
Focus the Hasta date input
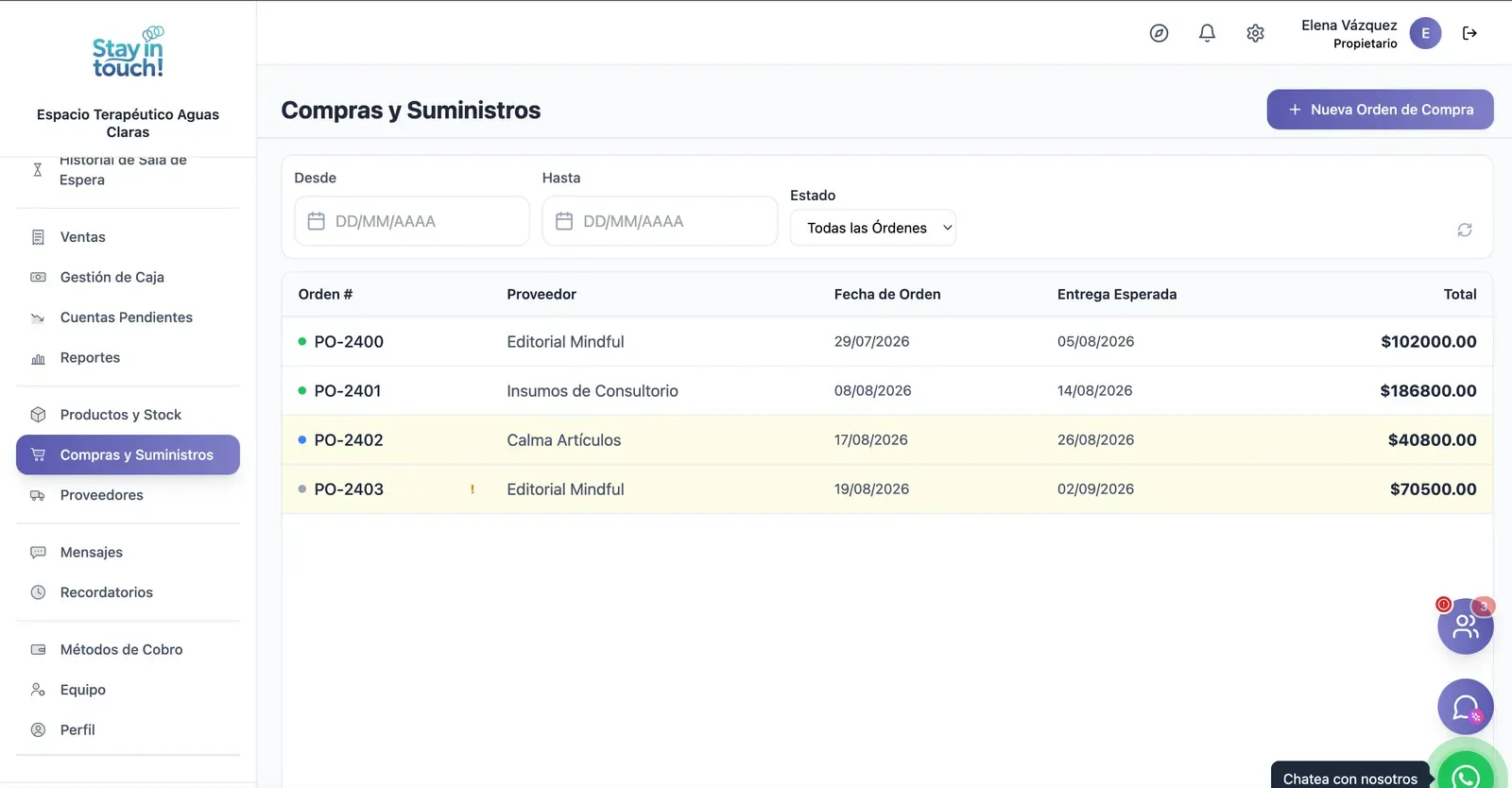[x=660, y=221]
